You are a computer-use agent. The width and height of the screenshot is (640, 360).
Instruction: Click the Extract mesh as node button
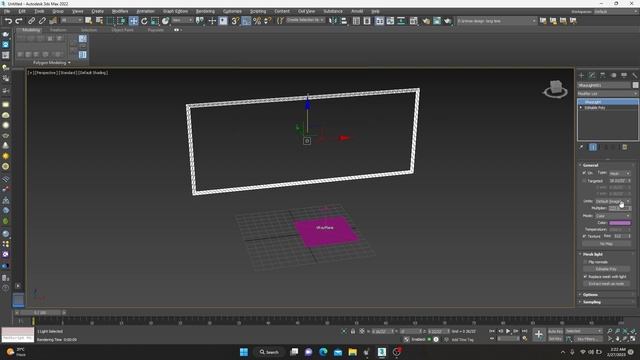coord(606,284)
